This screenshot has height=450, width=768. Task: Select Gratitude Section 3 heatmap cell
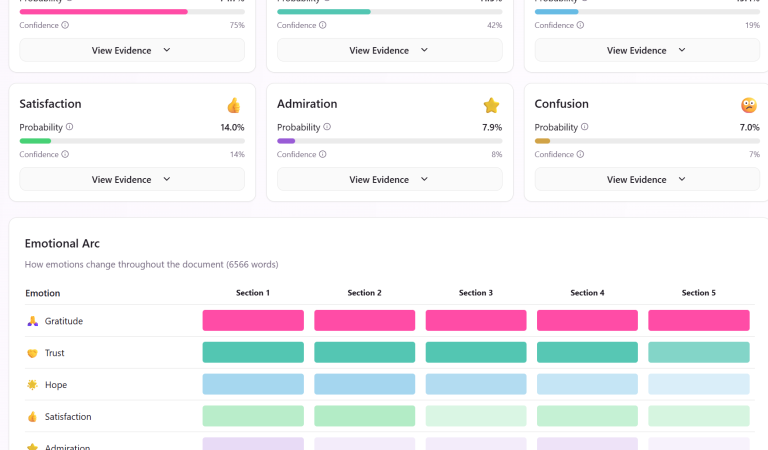476,320
